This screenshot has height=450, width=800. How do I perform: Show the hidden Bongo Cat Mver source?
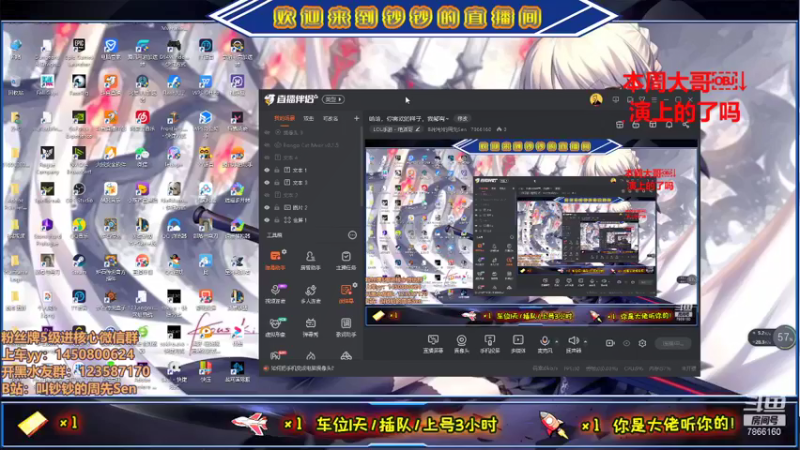pos(267,145)
